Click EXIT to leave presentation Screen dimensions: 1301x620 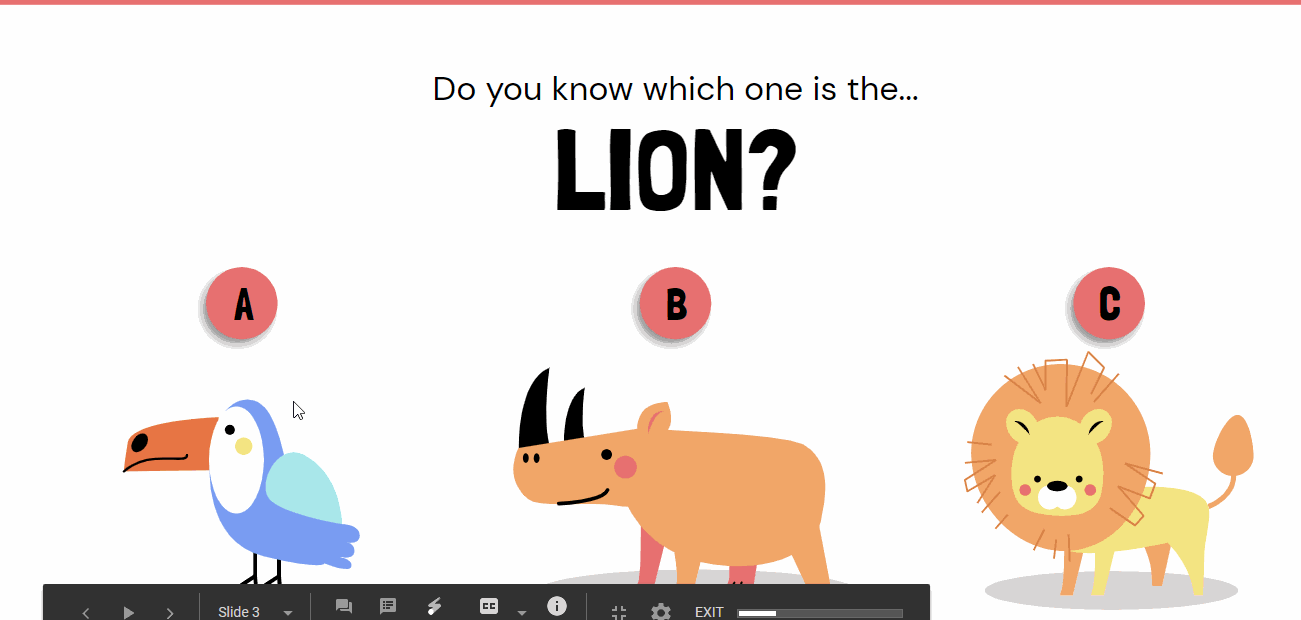709,612
